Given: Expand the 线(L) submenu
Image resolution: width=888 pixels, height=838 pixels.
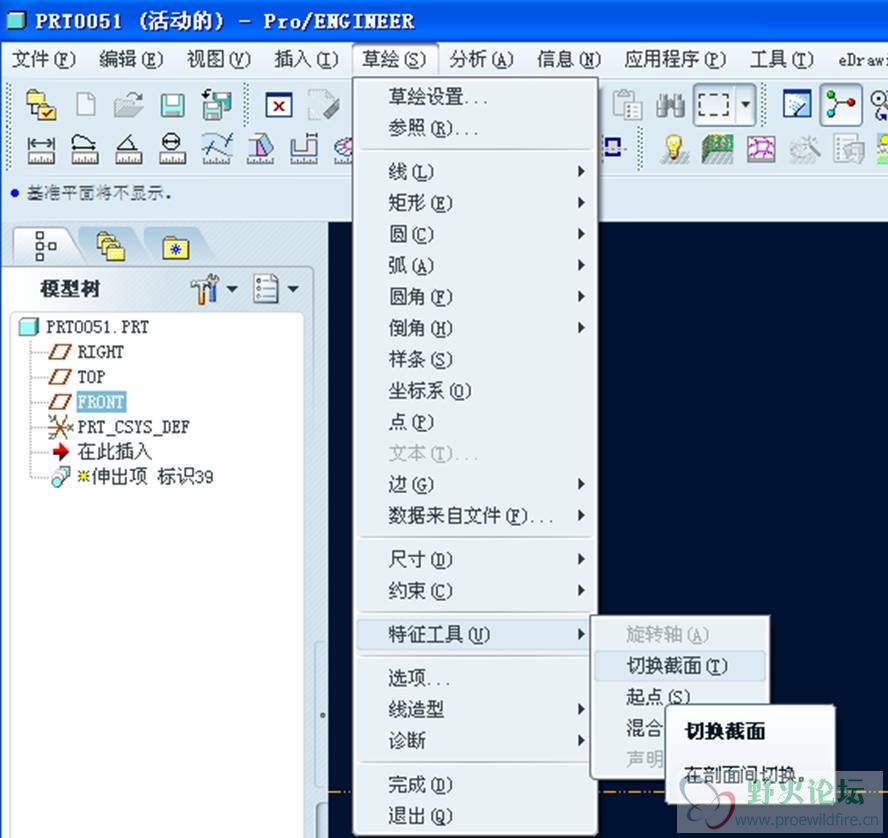Looking at the screenshot, I should [x=475, y=171].
